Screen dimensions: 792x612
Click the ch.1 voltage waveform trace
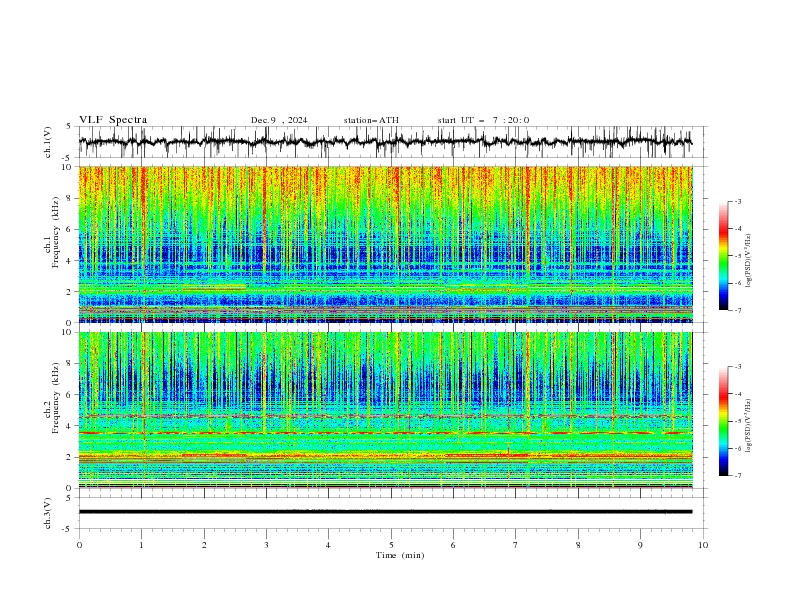click(385, 142)
